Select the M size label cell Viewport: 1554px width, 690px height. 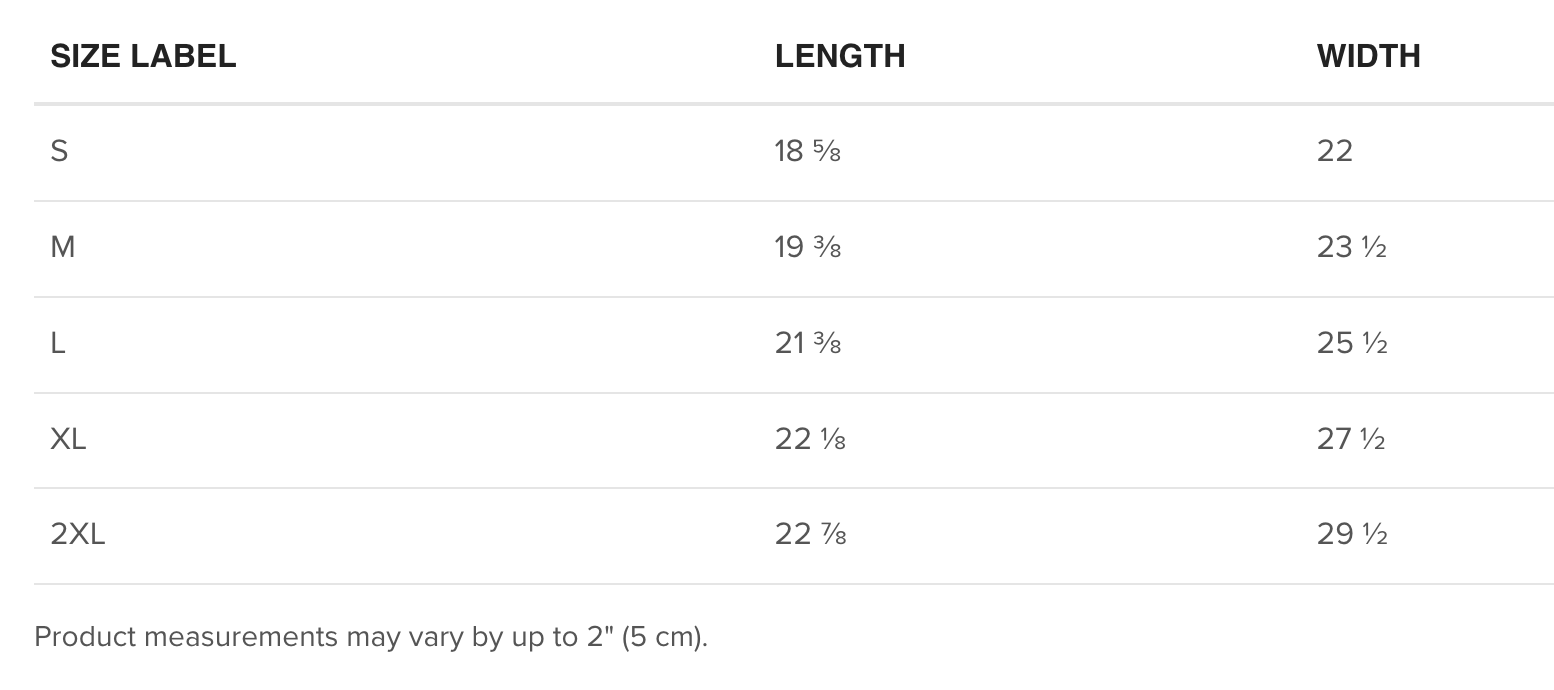(x=62, y=247)
